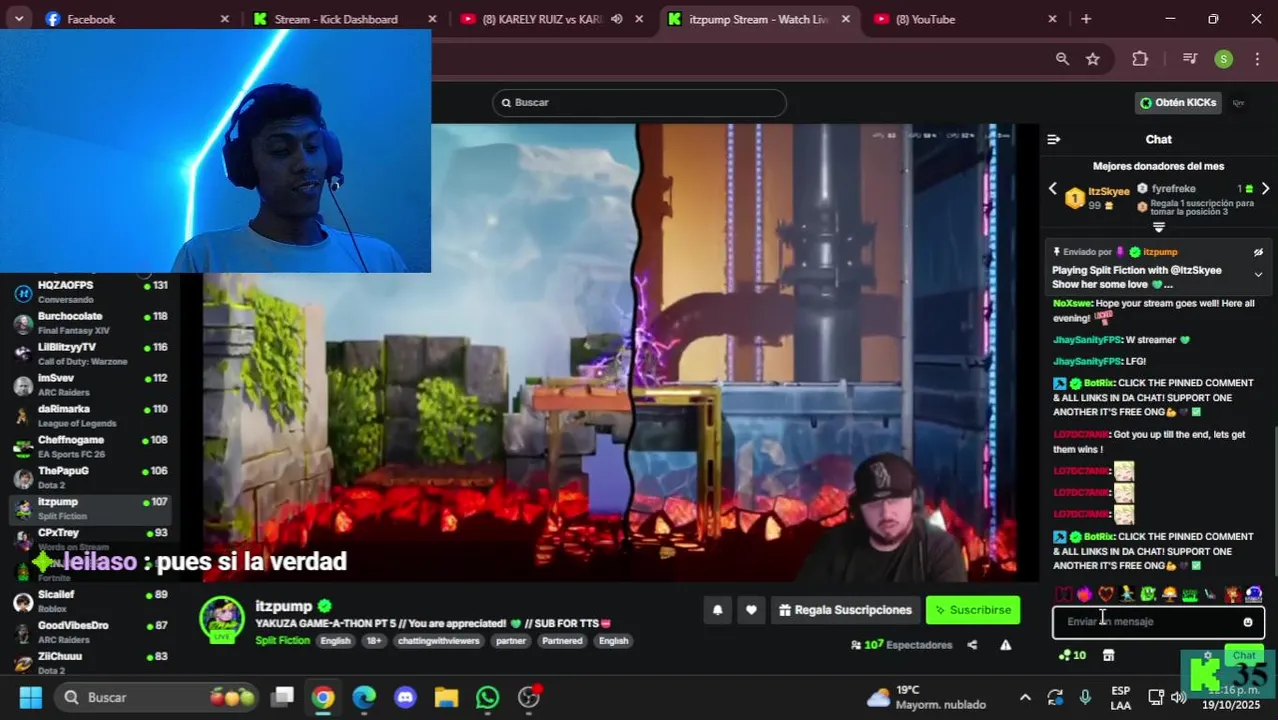The image size is (1278, 720).
Task: Open imSvev channel in the sidebar
Action: [x=90, y=385]
